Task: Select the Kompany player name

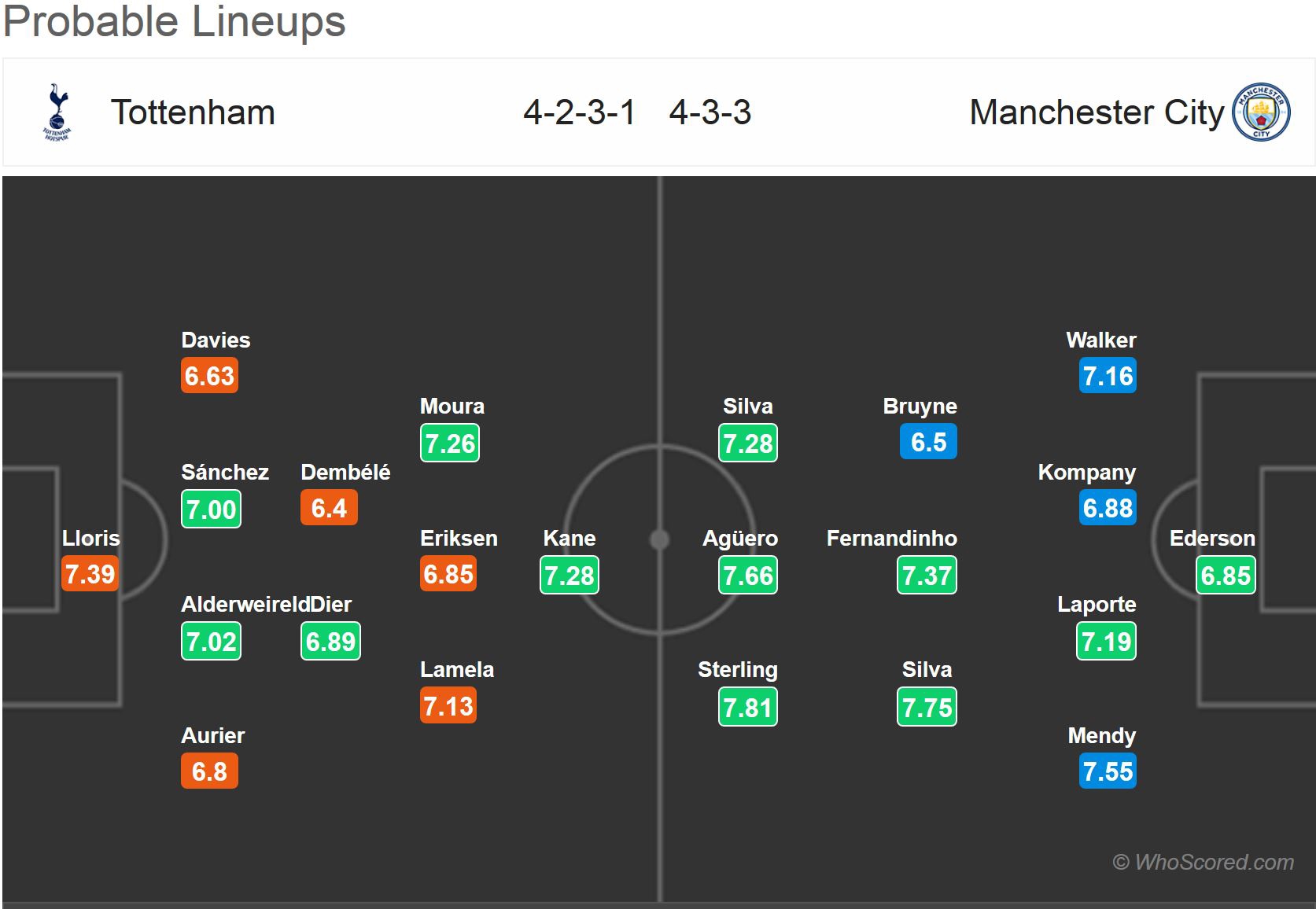Action: (1086, 473)
